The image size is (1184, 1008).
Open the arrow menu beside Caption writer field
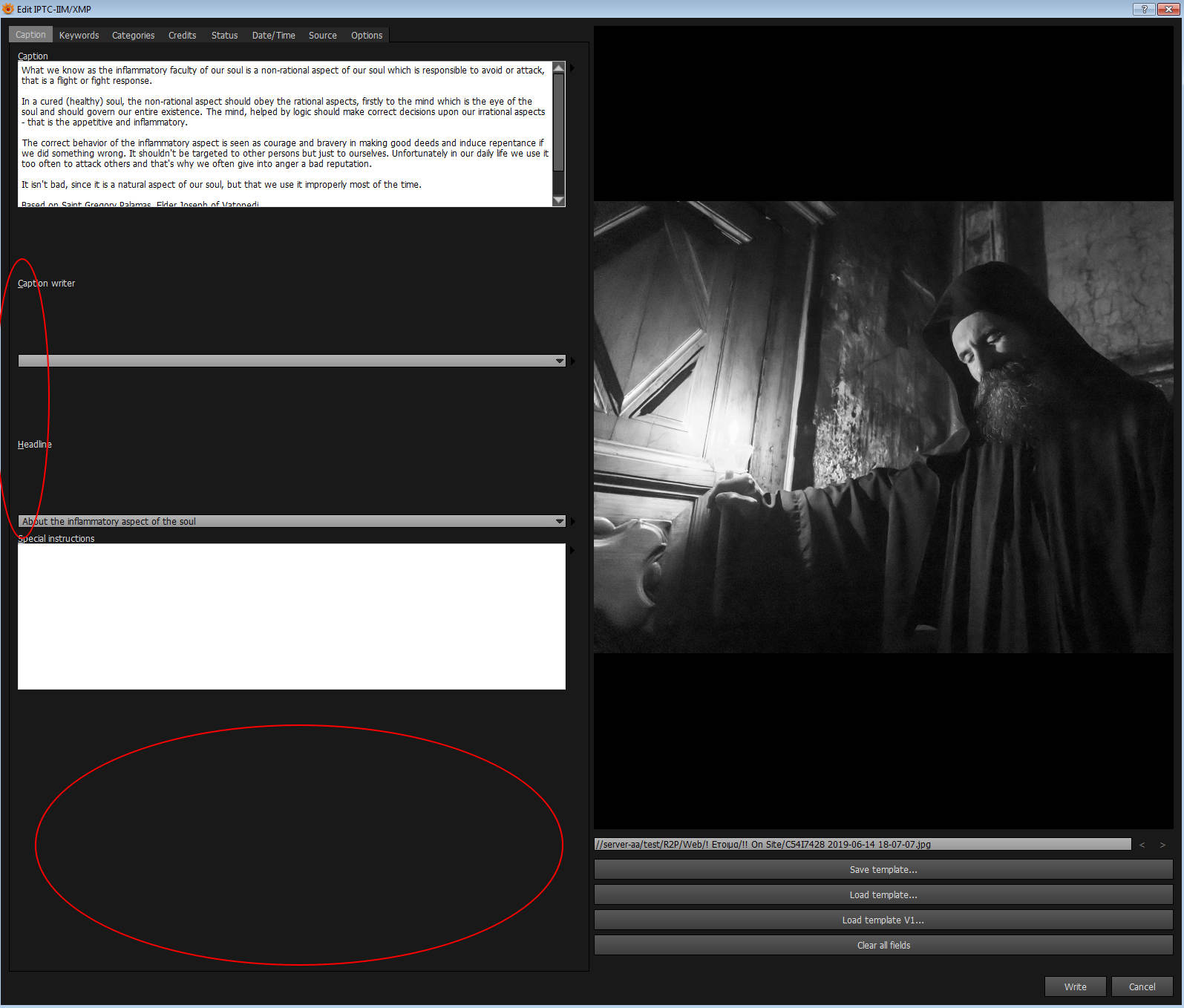[572, 361]
